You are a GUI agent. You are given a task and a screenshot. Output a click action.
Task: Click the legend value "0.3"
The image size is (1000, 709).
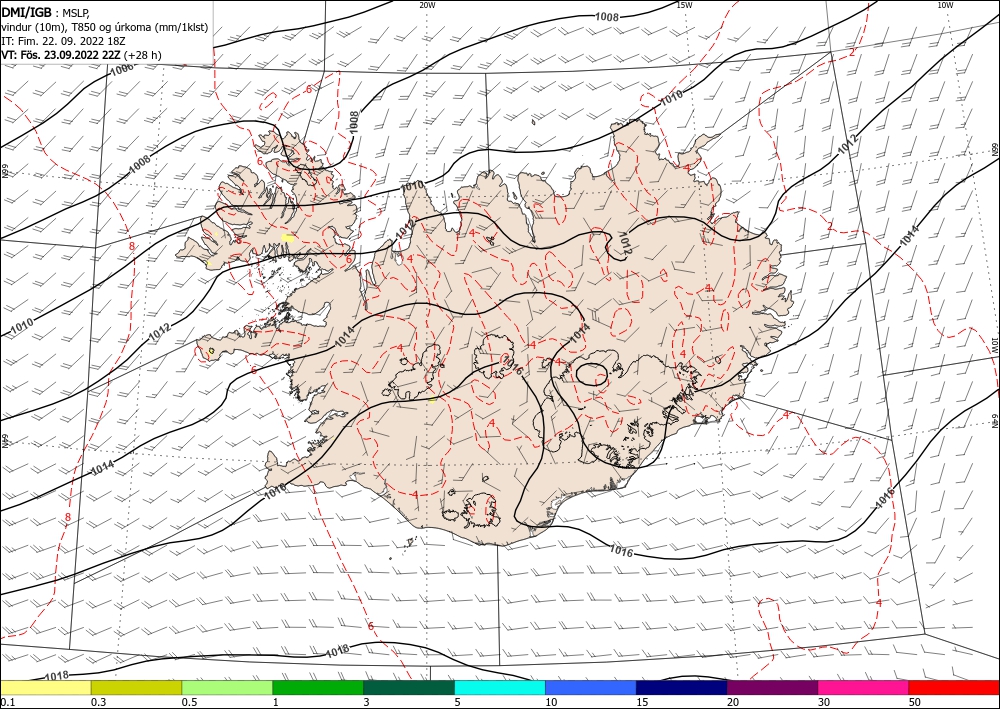(98, 702)
